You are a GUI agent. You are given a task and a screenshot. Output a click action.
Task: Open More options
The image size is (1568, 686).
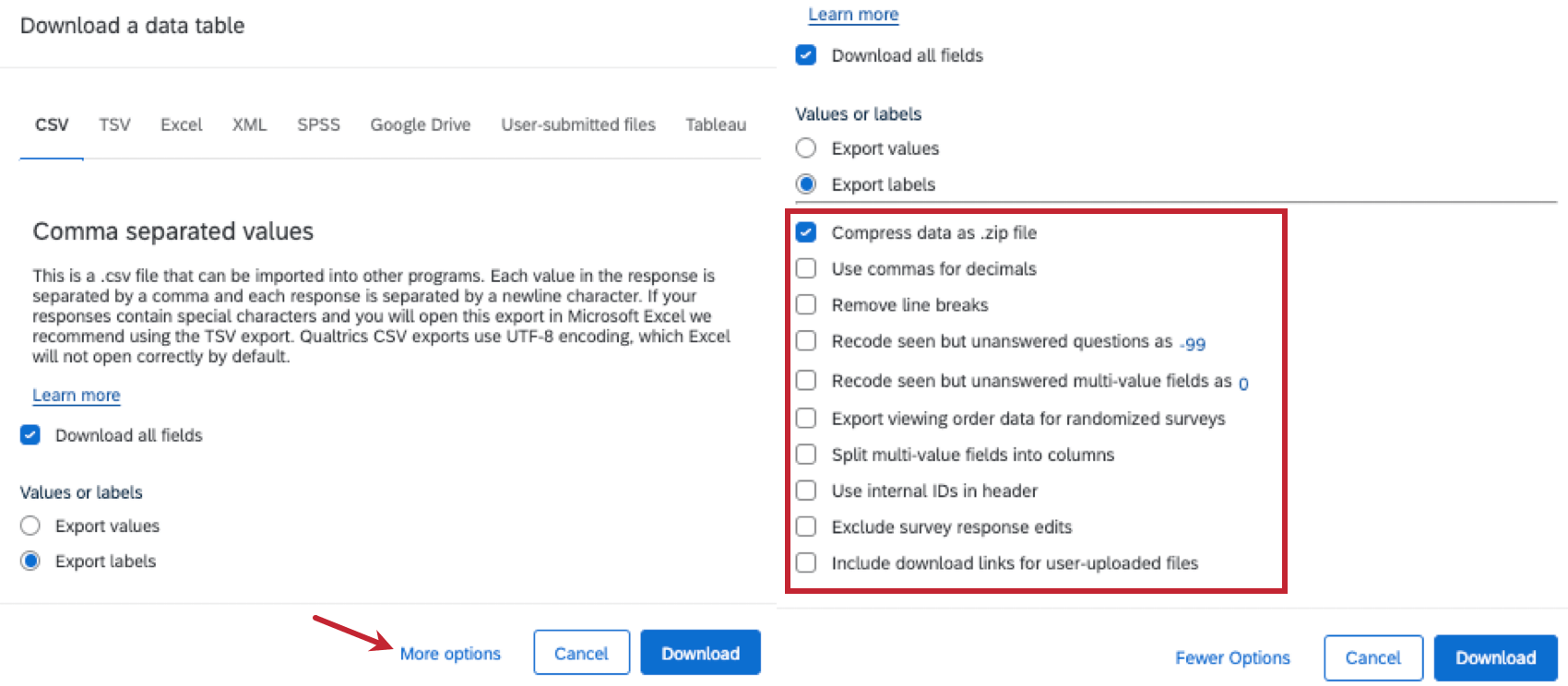pyautogui.click(x=451, y=653)
